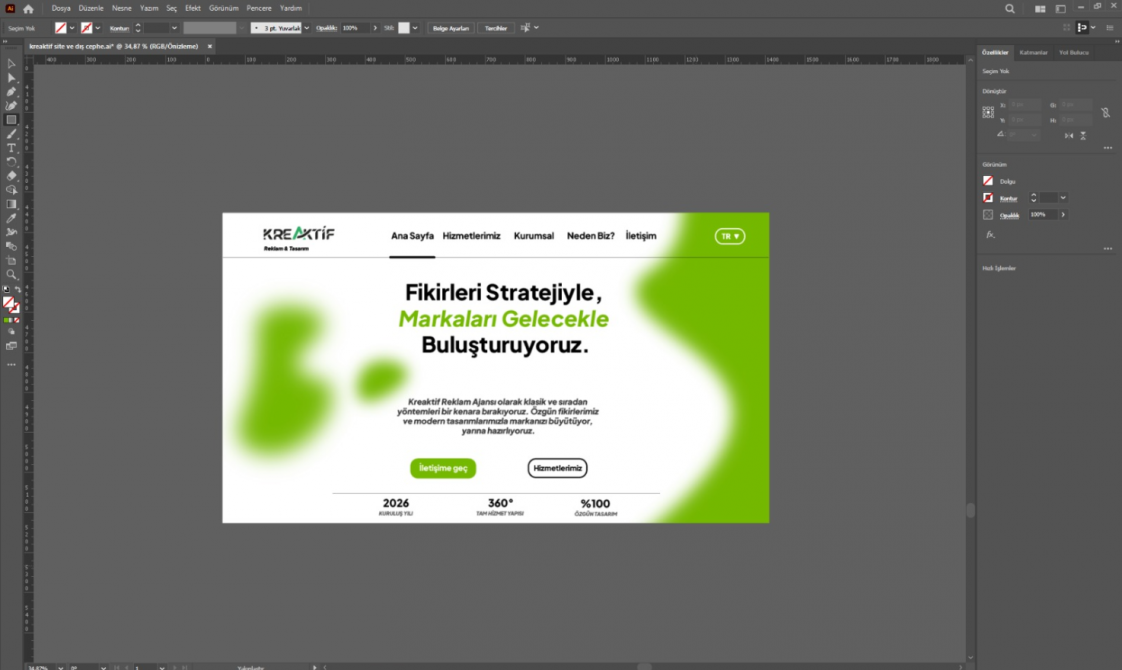Select the Direct Selection tool
Screen dimensions: 1122x670
[x=11, y=77]
